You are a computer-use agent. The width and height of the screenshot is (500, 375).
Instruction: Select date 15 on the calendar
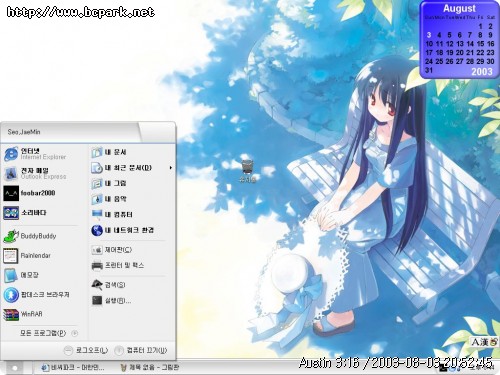tap(480, 44)
